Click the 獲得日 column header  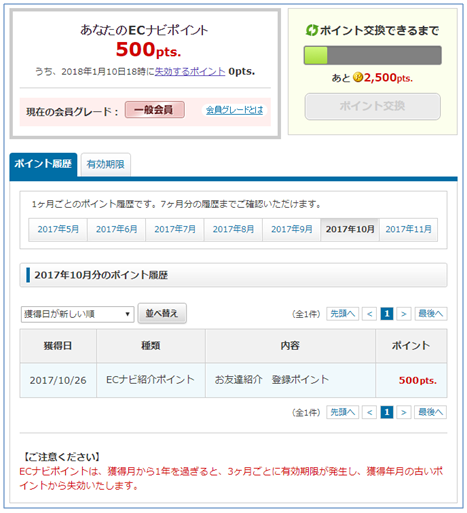tap(58, 346)
